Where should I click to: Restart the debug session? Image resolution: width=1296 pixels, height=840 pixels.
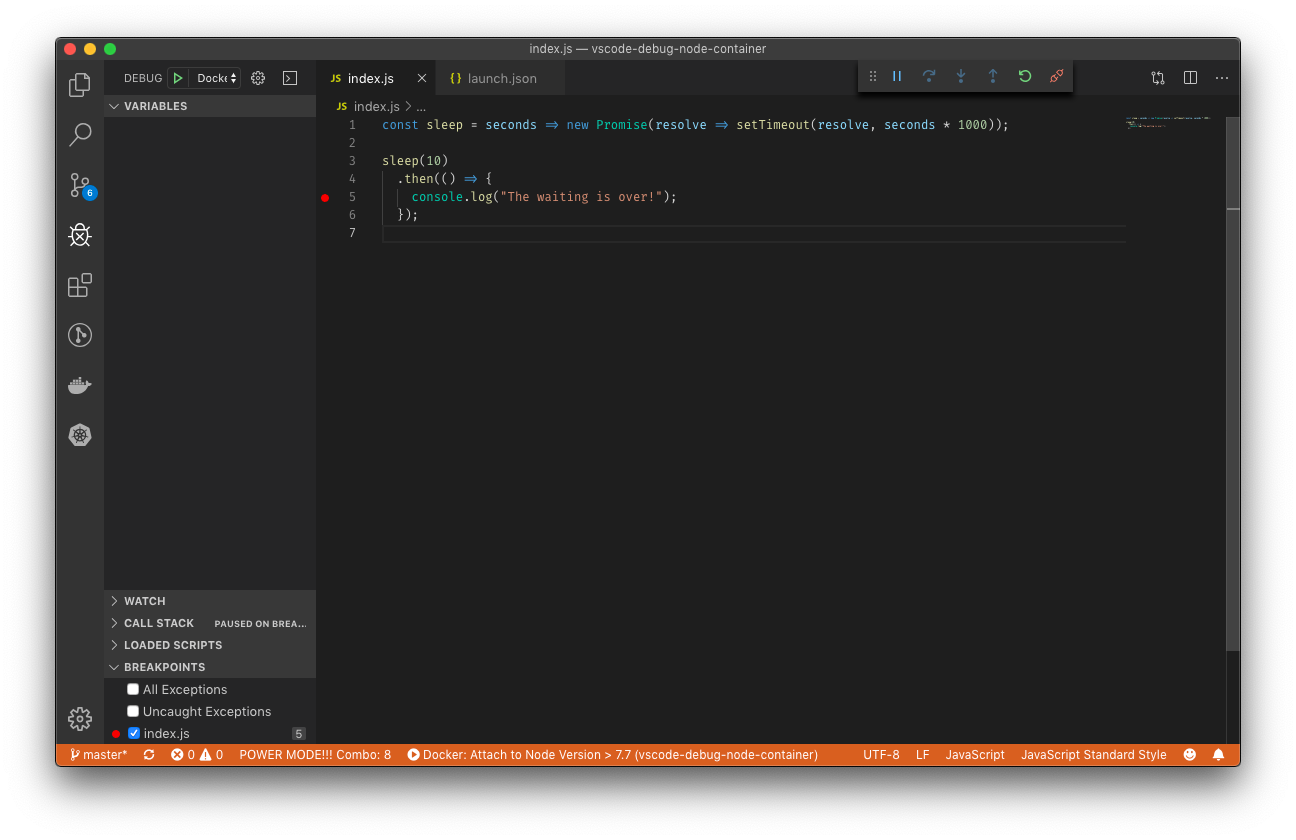tap(1025, 76)
